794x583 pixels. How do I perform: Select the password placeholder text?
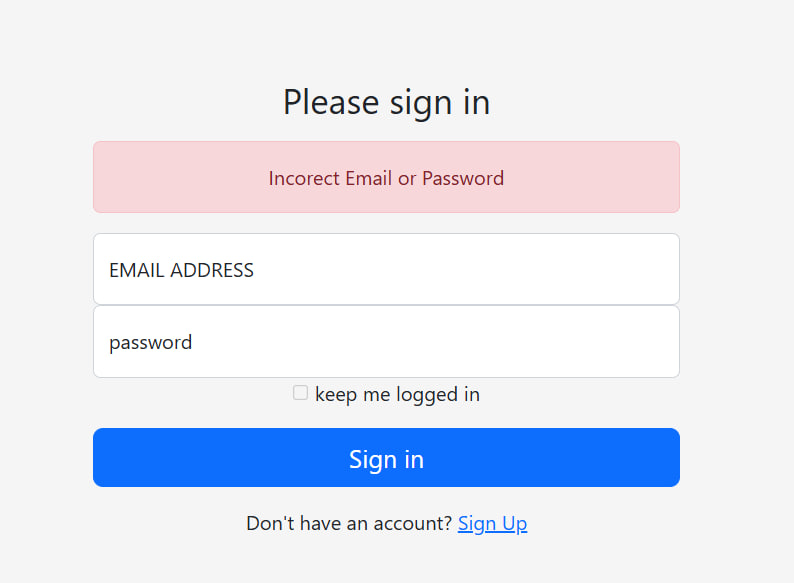tap(150, 342)
